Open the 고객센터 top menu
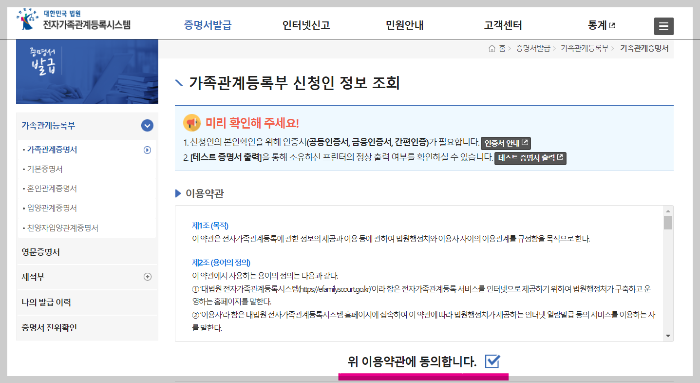The image size is (700, 383). [503, 25]
